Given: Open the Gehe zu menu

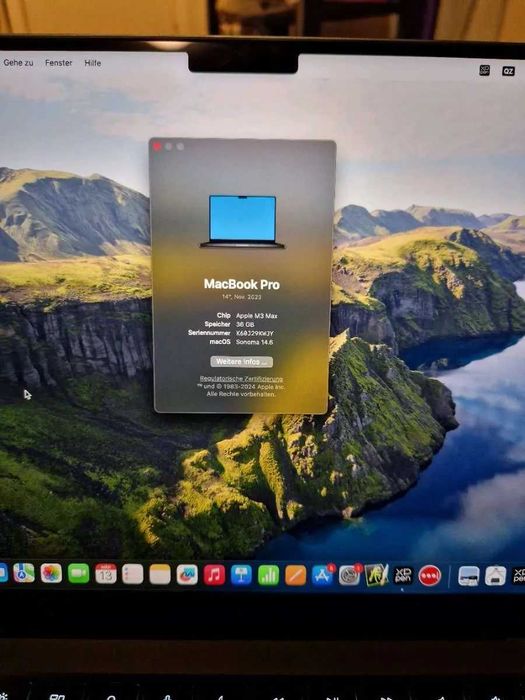Looking at the screenshot, I should (x=18, y=63).
